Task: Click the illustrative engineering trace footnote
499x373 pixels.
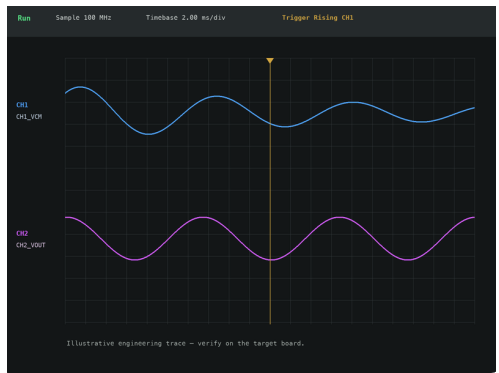Action: 185,343
